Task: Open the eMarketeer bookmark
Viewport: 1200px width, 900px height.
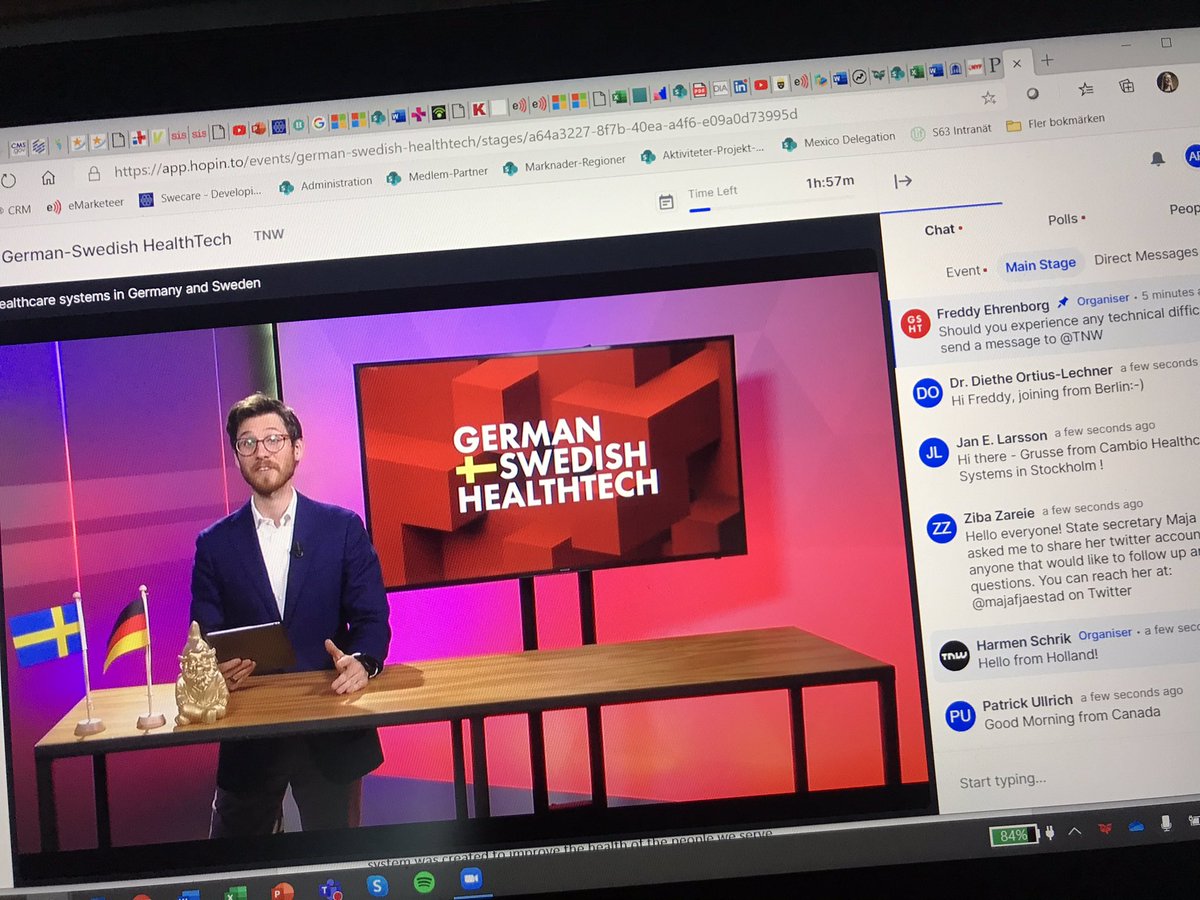Action: pyautogui.click(x=85, y=204)
